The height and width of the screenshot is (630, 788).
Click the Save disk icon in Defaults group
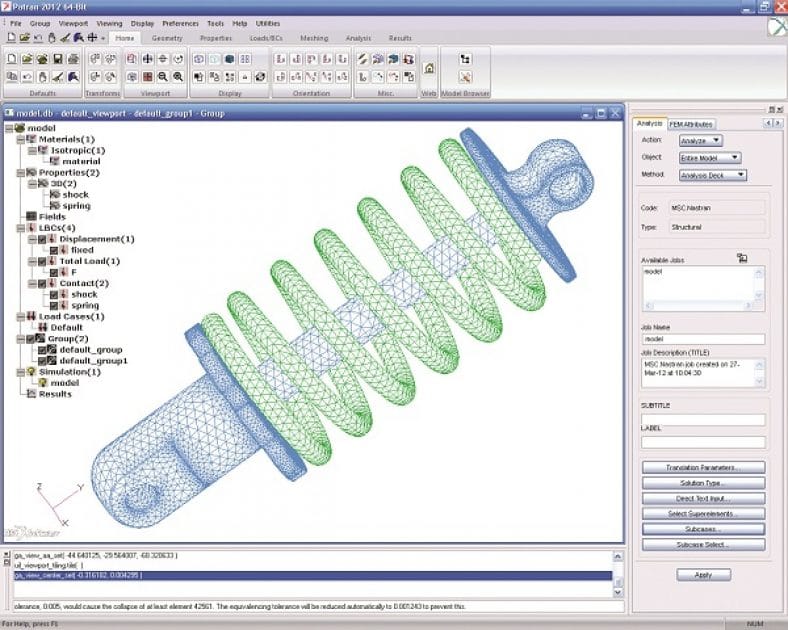click(x=58, y=59)
